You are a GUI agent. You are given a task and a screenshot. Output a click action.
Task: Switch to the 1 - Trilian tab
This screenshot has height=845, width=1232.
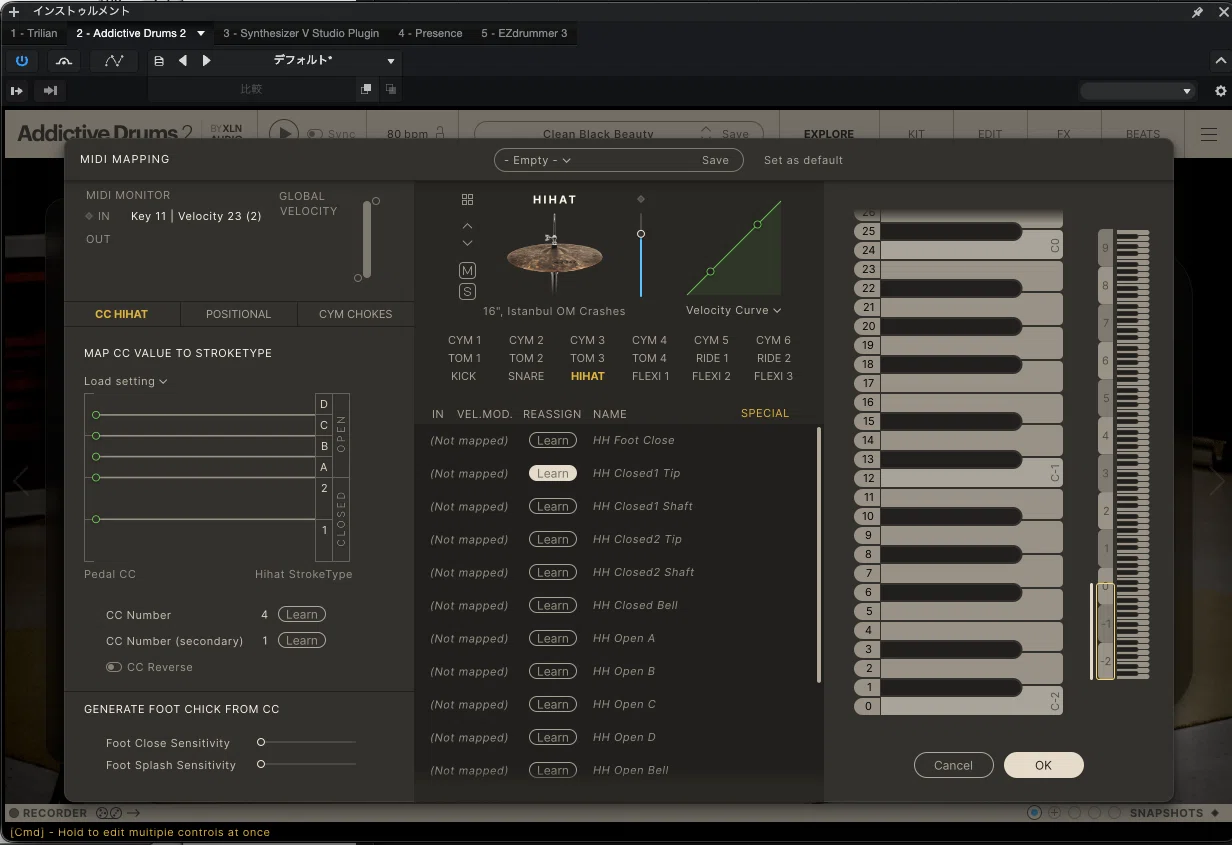click(x=34, y=33)
